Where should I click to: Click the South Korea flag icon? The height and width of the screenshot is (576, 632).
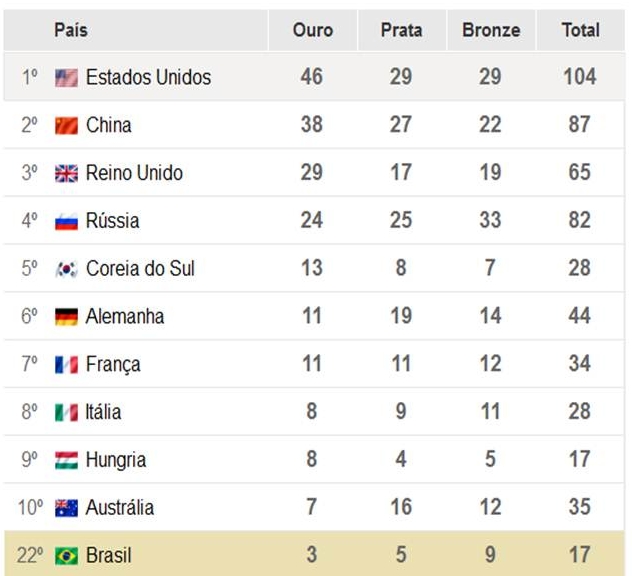click(x=67, y=269)
